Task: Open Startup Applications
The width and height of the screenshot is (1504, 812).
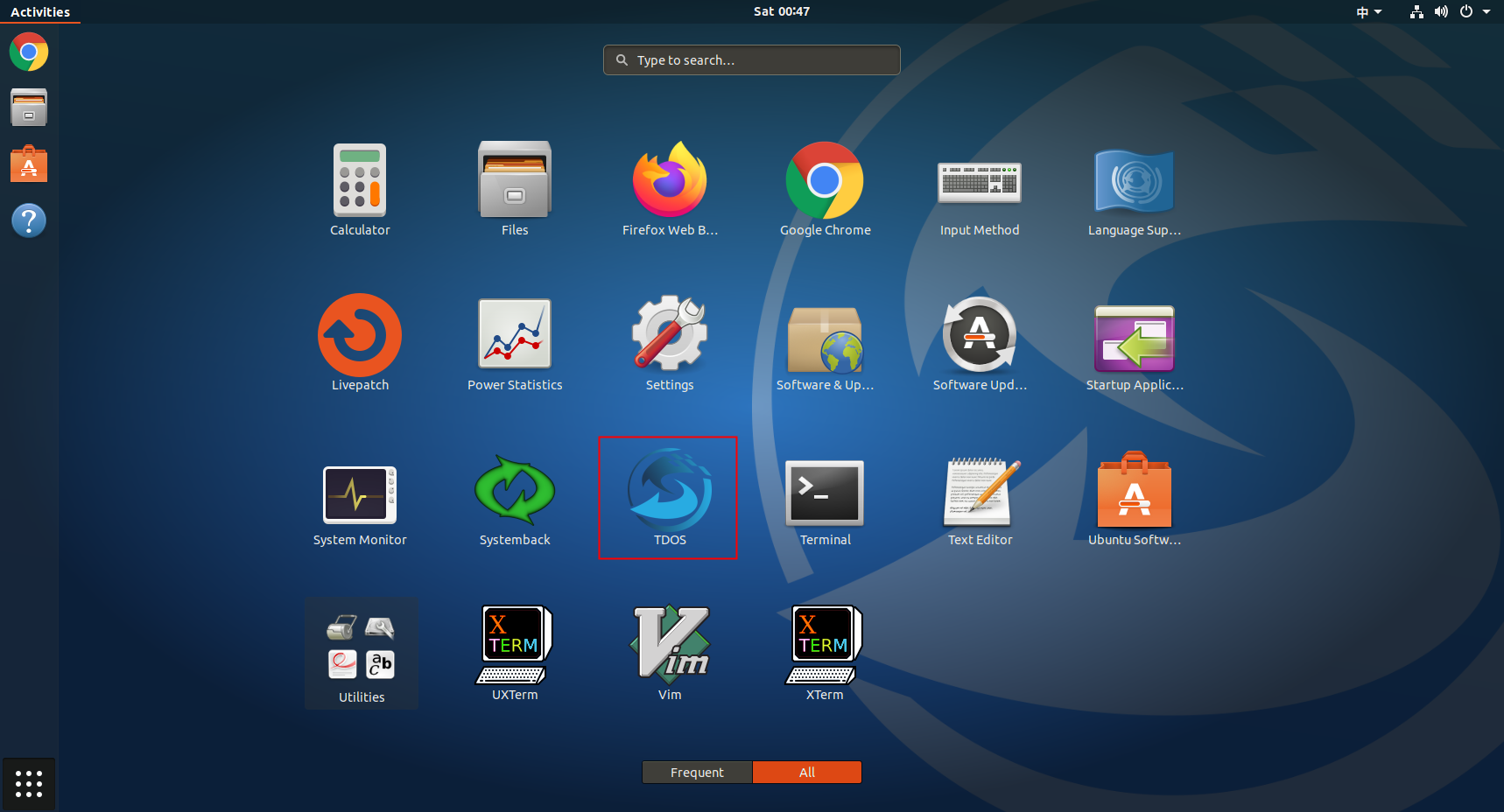Action: click(x=1135, y=344)
